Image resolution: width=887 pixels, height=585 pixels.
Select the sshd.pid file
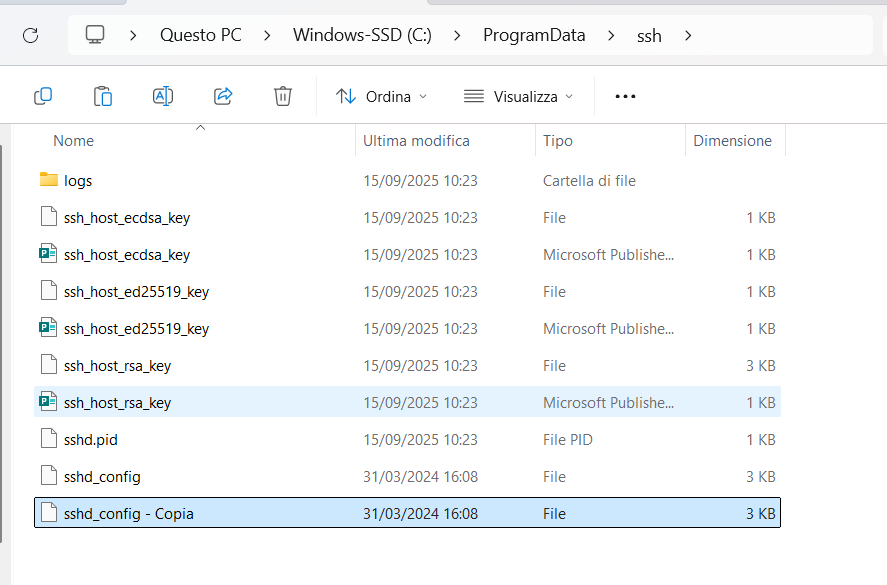91,439
